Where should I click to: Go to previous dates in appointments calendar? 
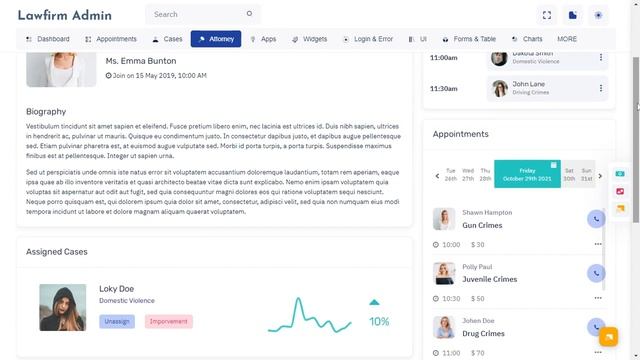[437, 176]
